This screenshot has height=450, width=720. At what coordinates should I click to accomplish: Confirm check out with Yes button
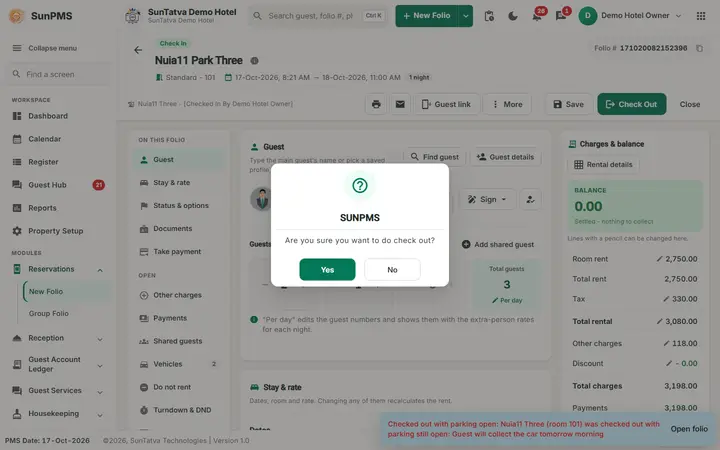click(x=327, y=270)
